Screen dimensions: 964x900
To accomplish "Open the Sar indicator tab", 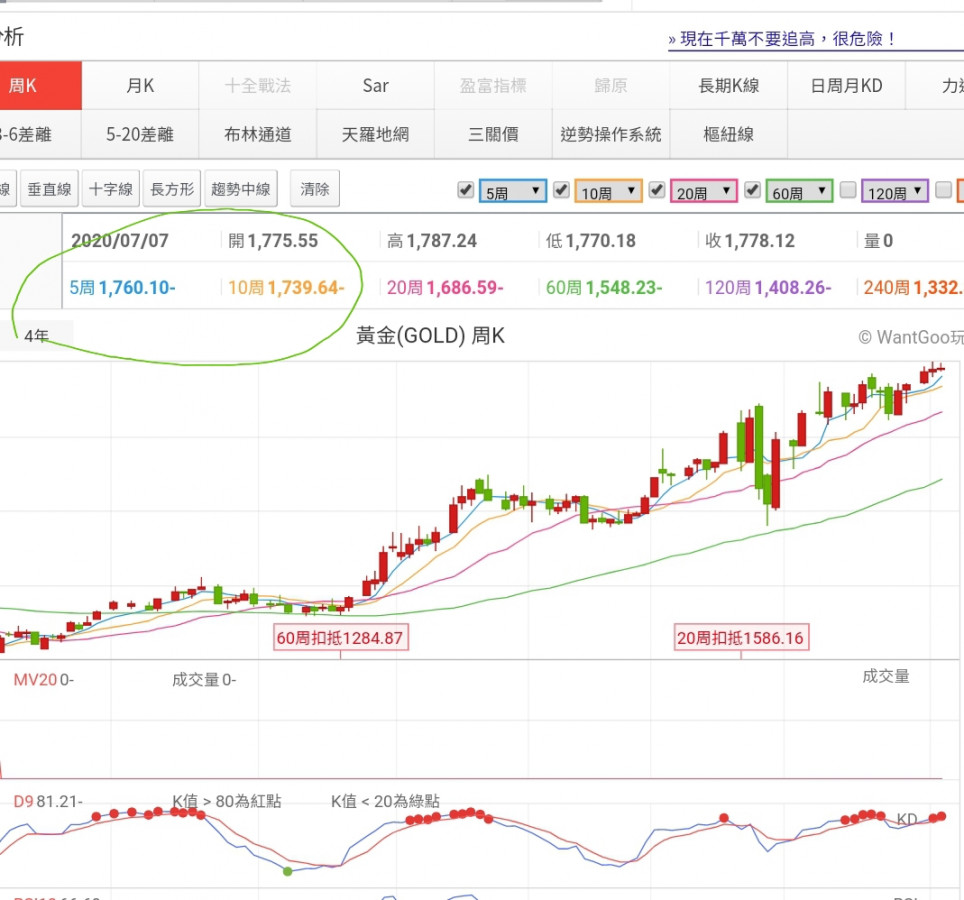I will pyautogui.click(x=375, y=86).
